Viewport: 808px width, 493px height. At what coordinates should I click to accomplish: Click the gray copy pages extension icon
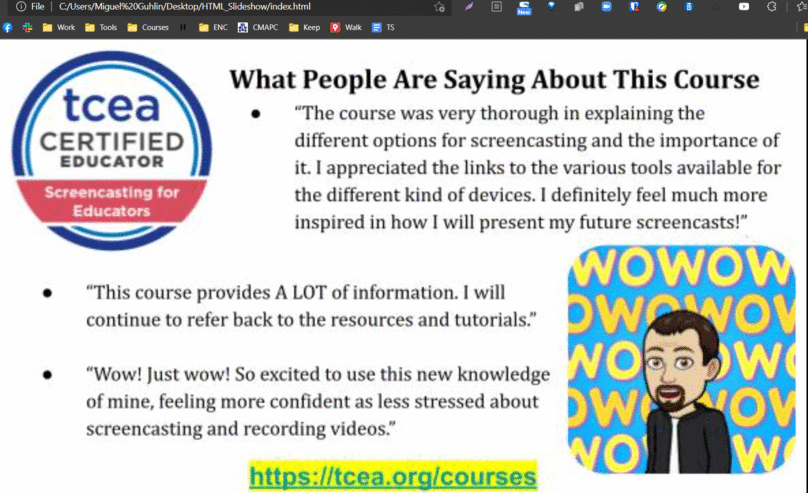(x=579, y=7)
